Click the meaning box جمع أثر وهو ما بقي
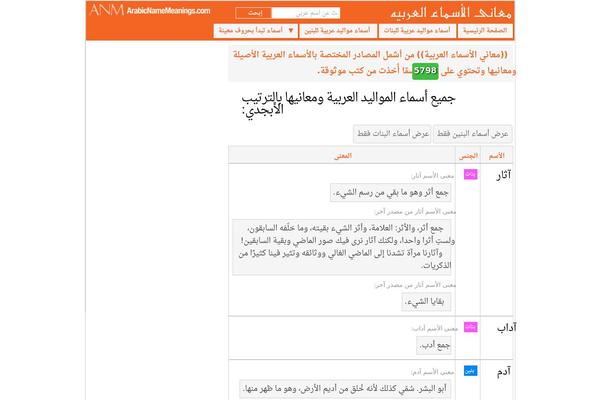This screenshot has height=400, width=600. 390,193
